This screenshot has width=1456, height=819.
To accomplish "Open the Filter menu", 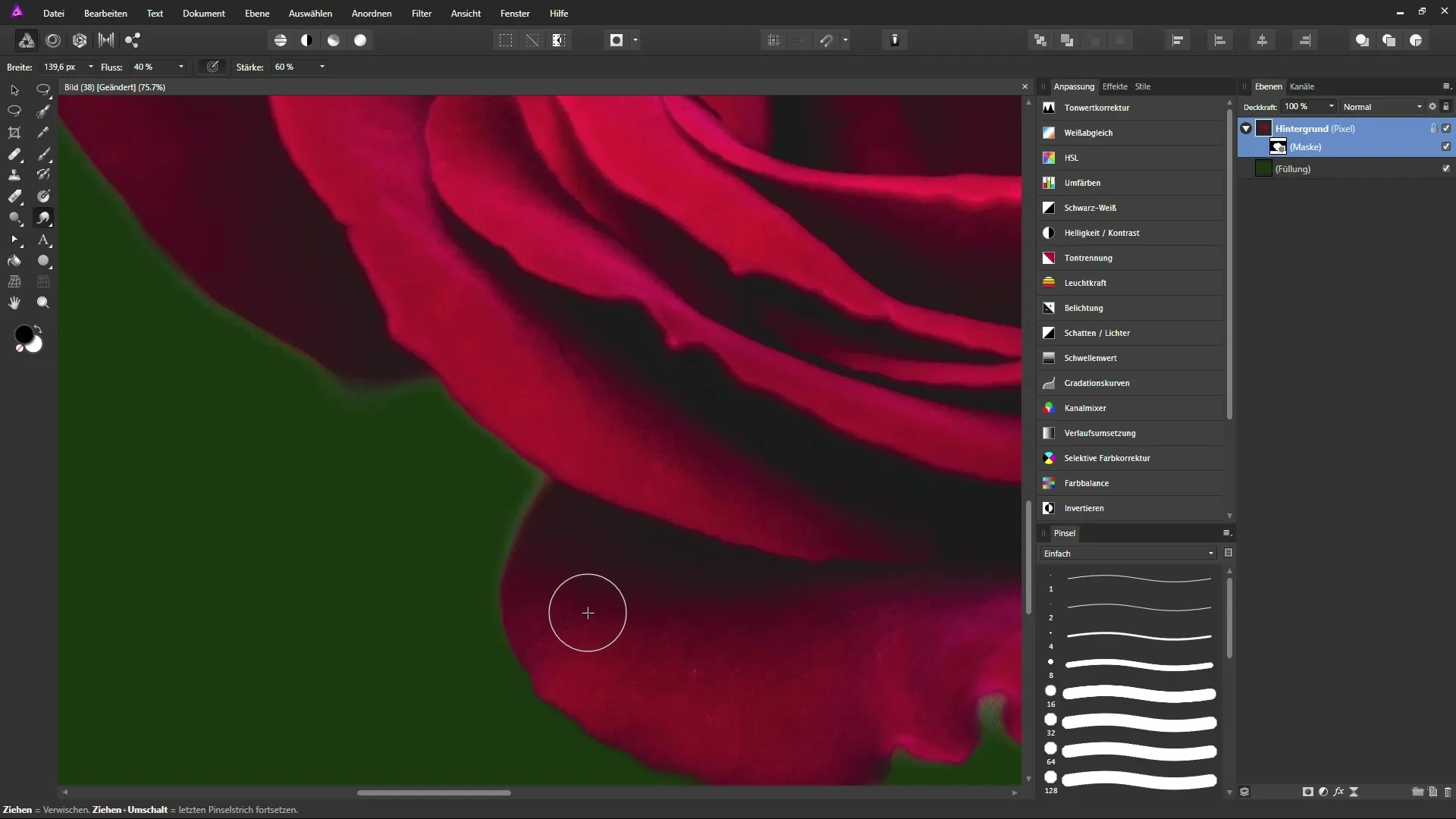I will click(422, 14).
